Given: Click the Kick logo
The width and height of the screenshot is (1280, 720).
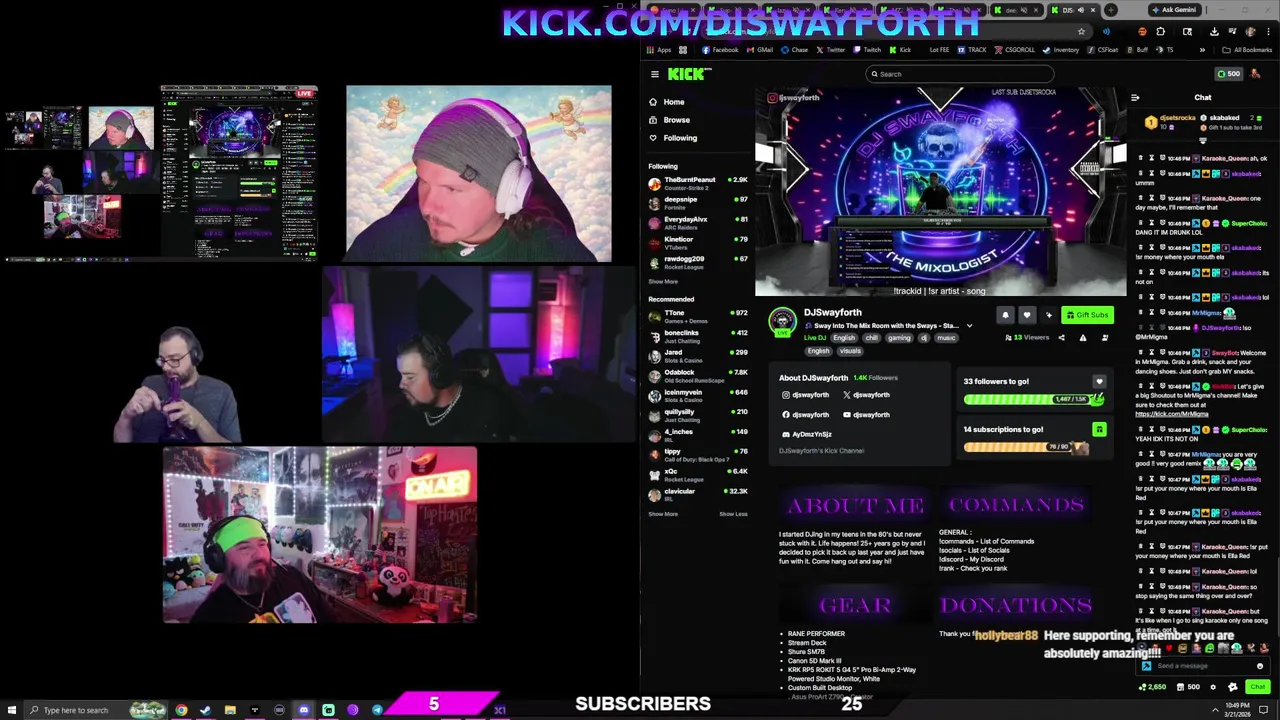Looking at the screenshot, I should click(x=689, y=74).
